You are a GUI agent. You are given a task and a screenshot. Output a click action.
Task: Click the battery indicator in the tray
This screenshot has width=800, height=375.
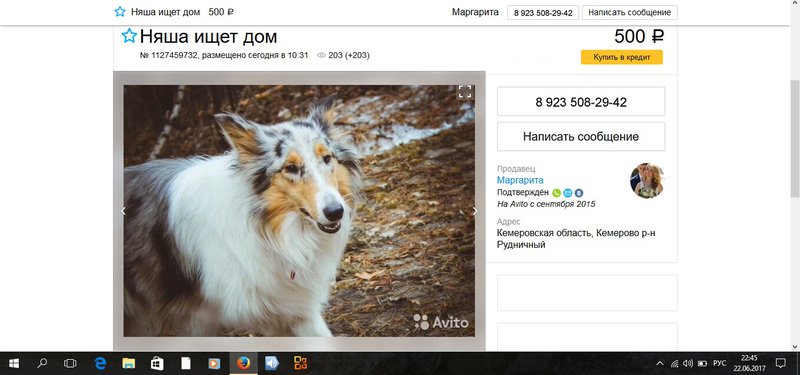(702, 364)
